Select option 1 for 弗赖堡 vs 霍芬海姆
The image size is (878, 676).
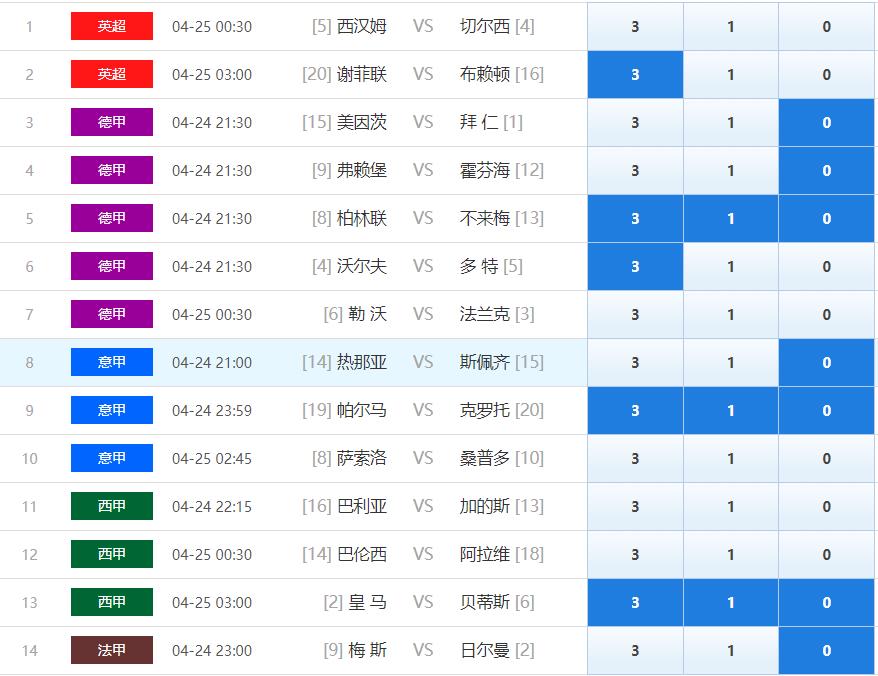[x=731, y=170]
